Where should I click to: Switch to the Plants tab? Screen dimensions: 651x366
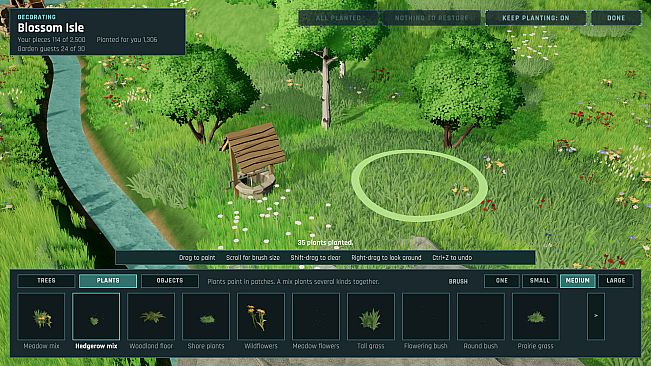click(108, 281)
